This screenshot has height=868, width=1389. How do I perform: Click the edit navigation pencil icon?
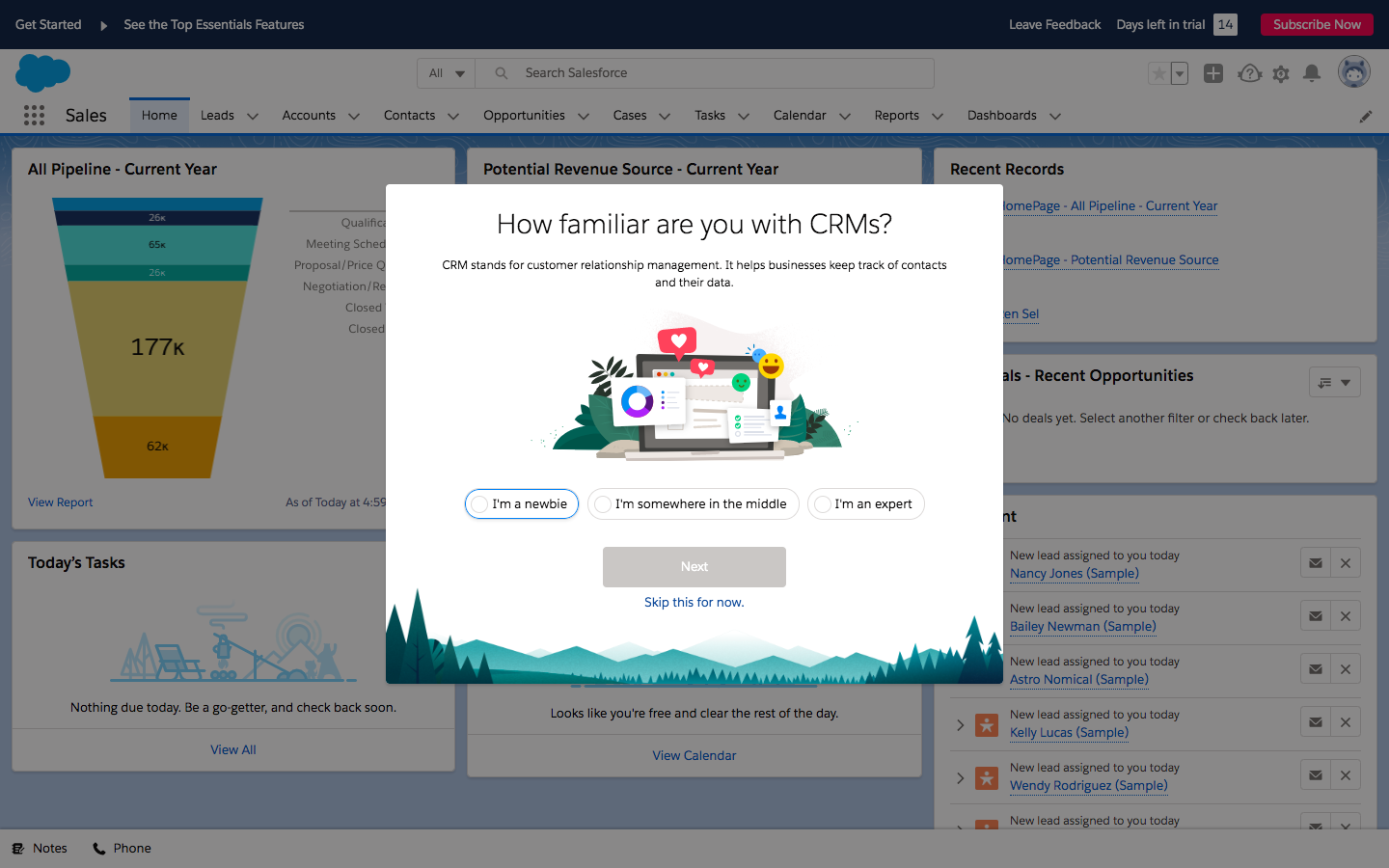tap(1365, 117)
